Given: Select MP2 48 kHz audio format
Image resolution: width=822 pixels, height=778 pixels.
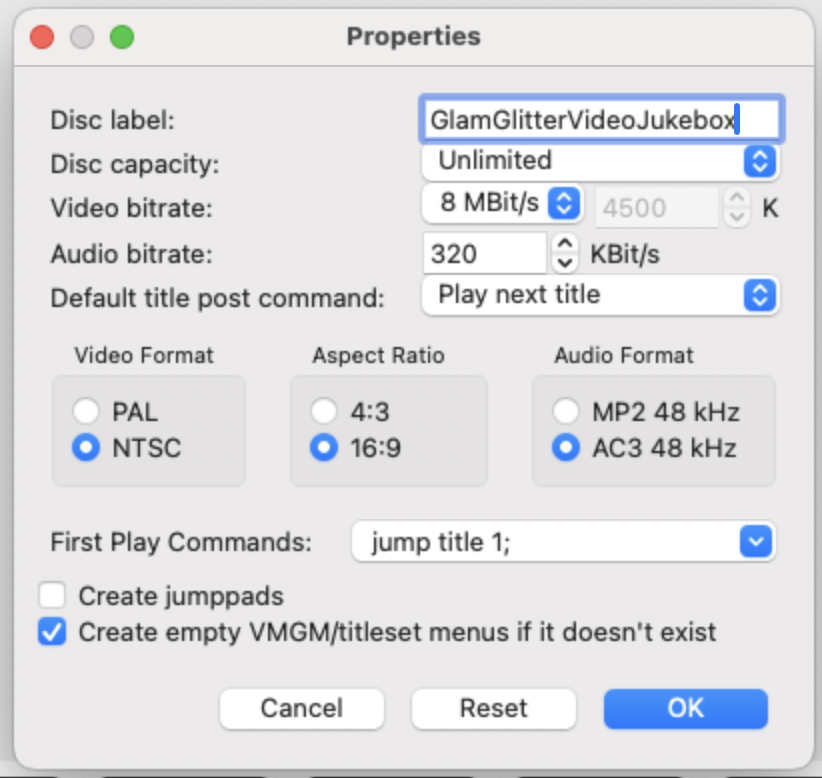Looking at the screenshot, I should 567,411.
